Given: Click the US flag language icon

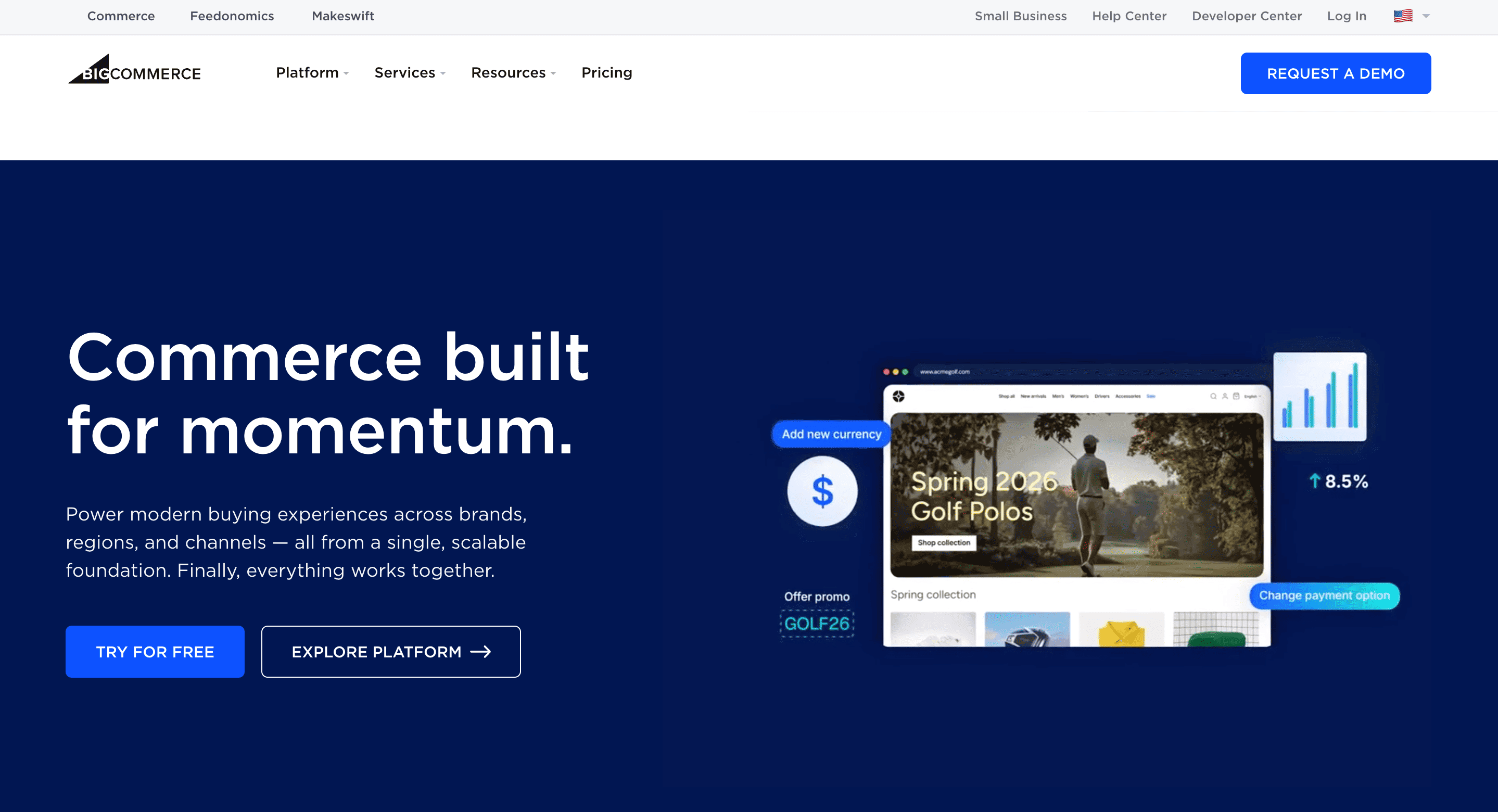Looking at the screenshot, I should 1403,16.
